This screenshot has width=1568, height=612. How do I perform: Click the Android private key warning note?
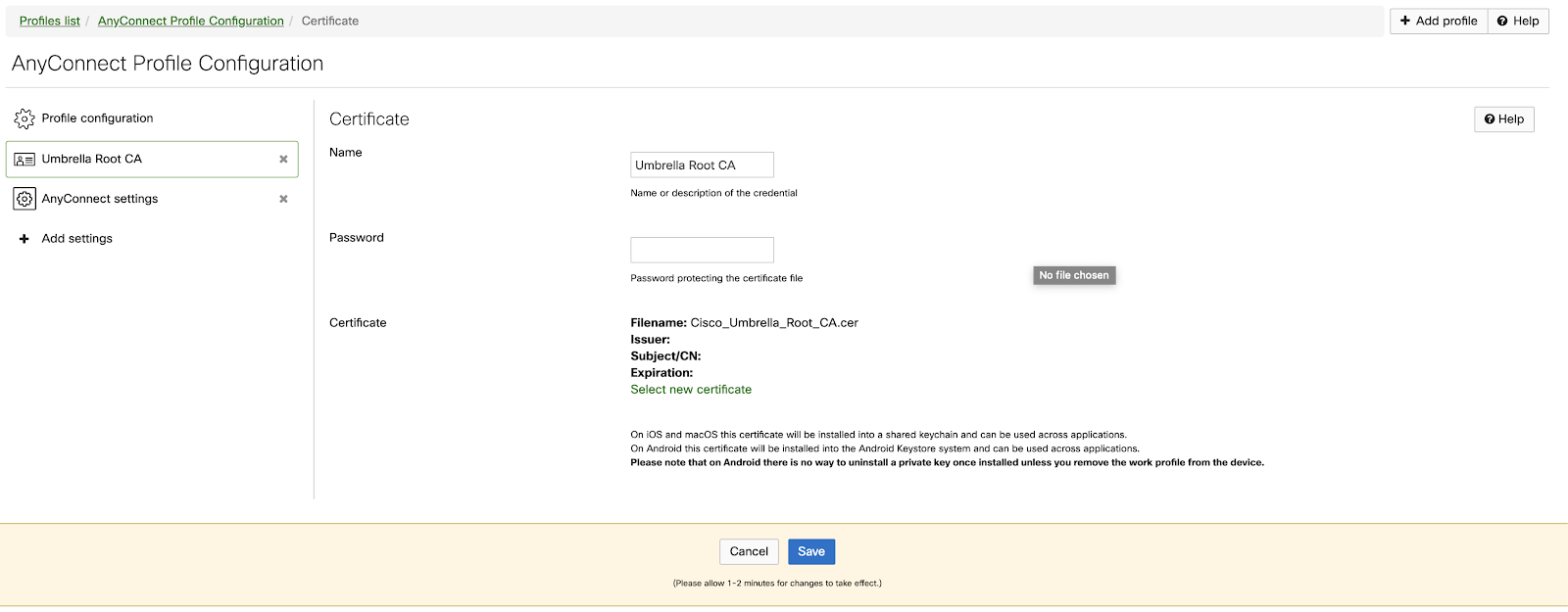click(947, 462)
